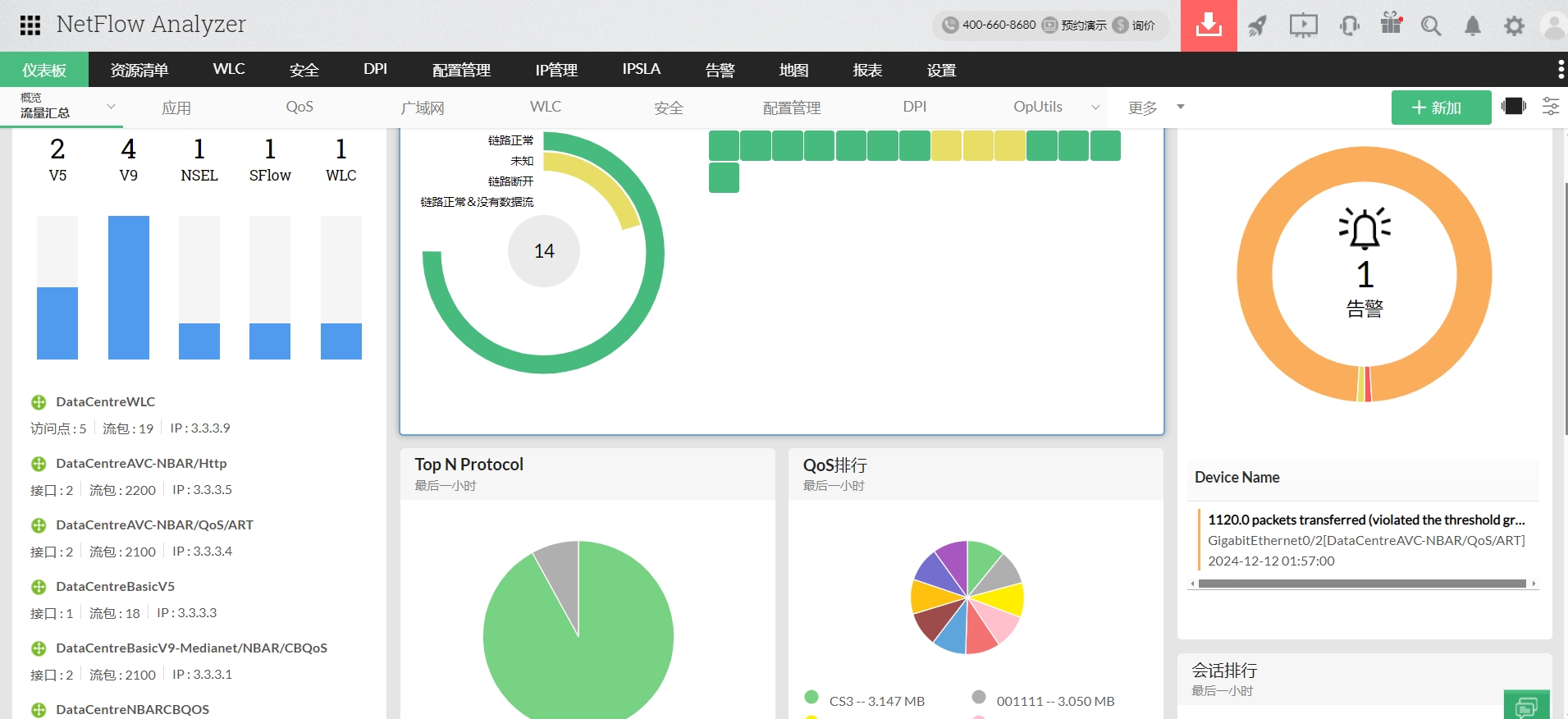Click the presentation screen icon
The image size is (1568, 719).
point(1303,25)
